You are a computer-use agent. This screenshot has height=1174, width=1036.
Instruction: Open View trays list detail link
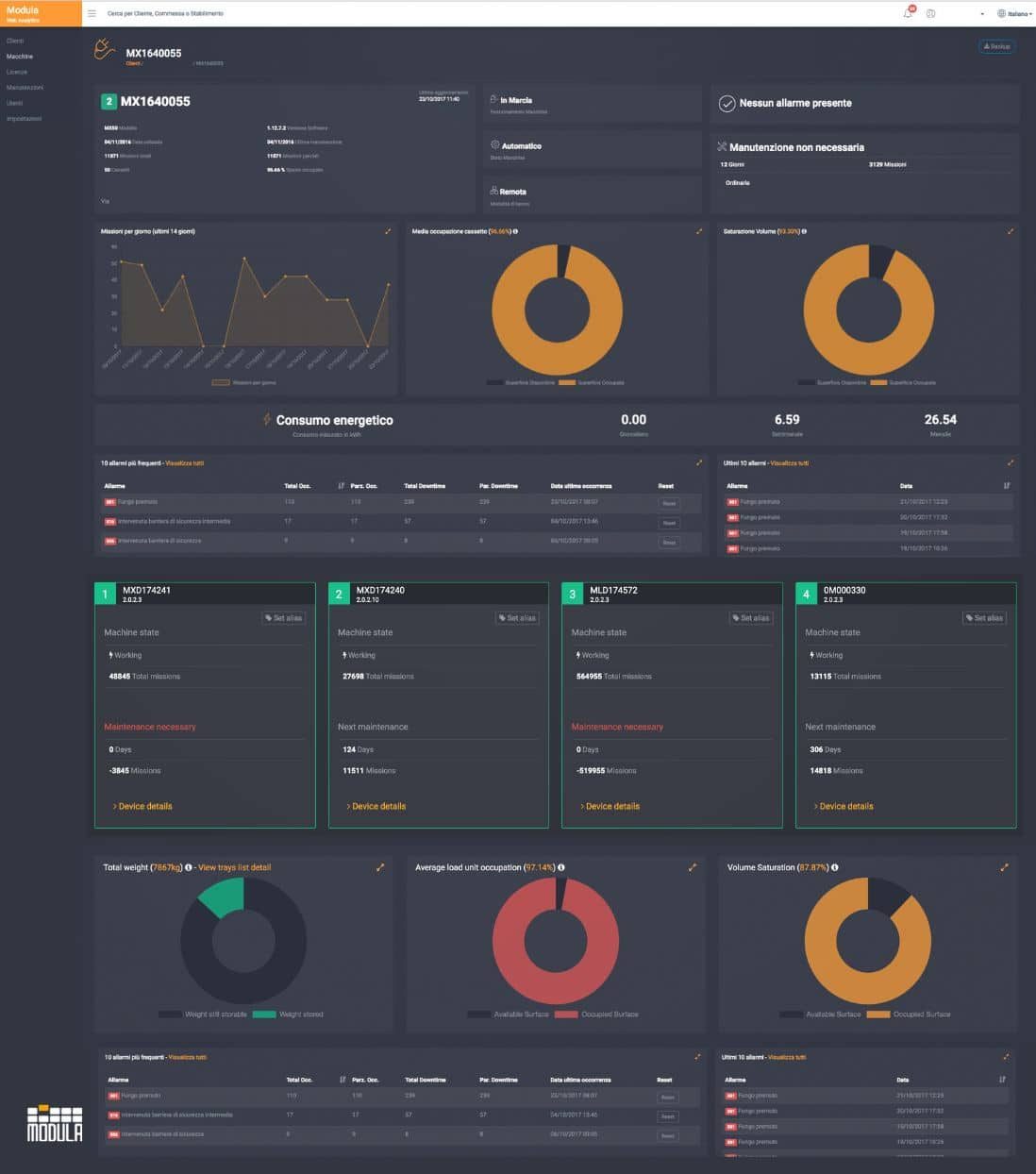coord(234,867)
